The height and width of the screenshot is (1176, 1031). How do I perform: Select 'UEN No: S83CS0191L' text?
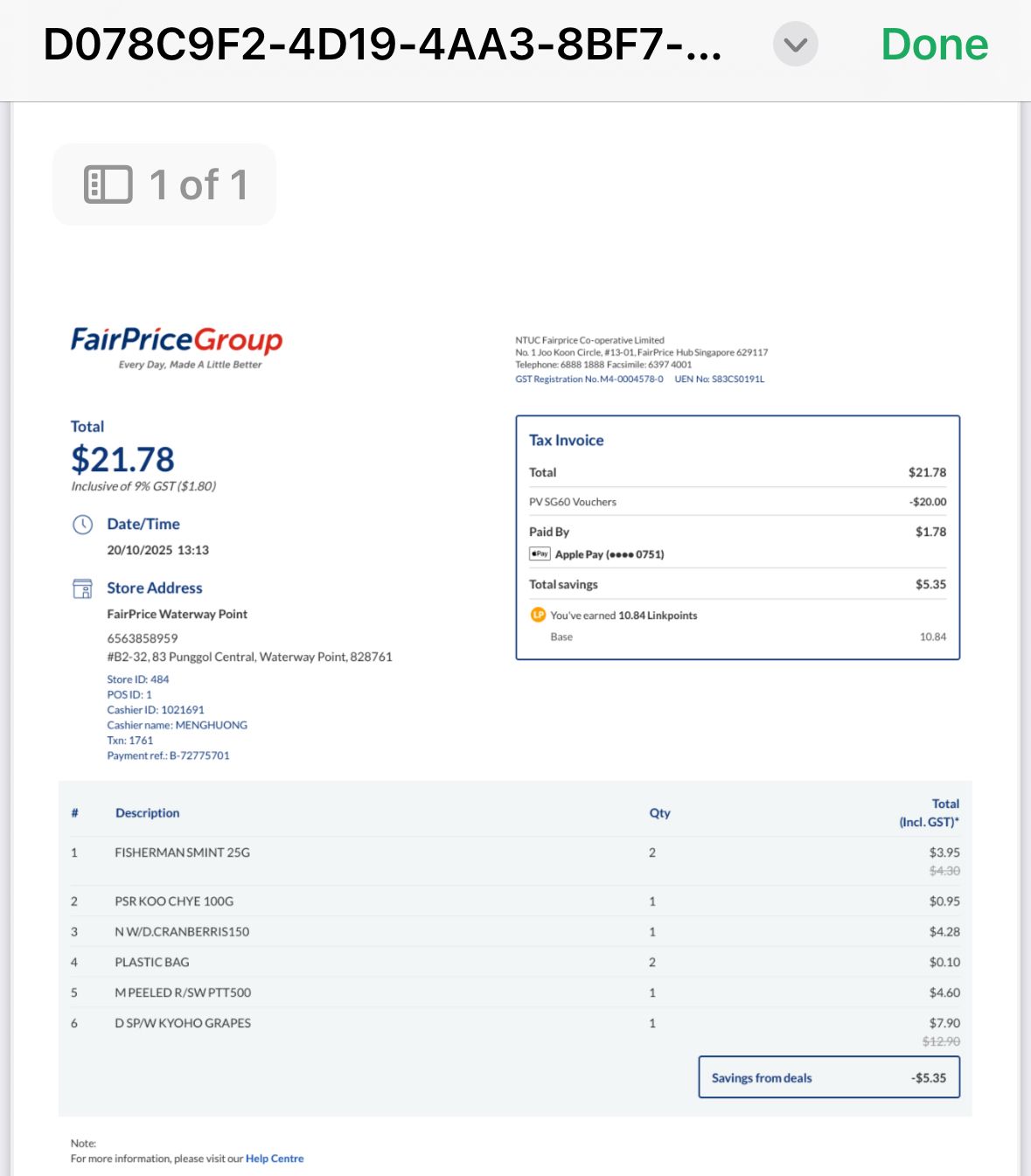(x=720, y=379)
